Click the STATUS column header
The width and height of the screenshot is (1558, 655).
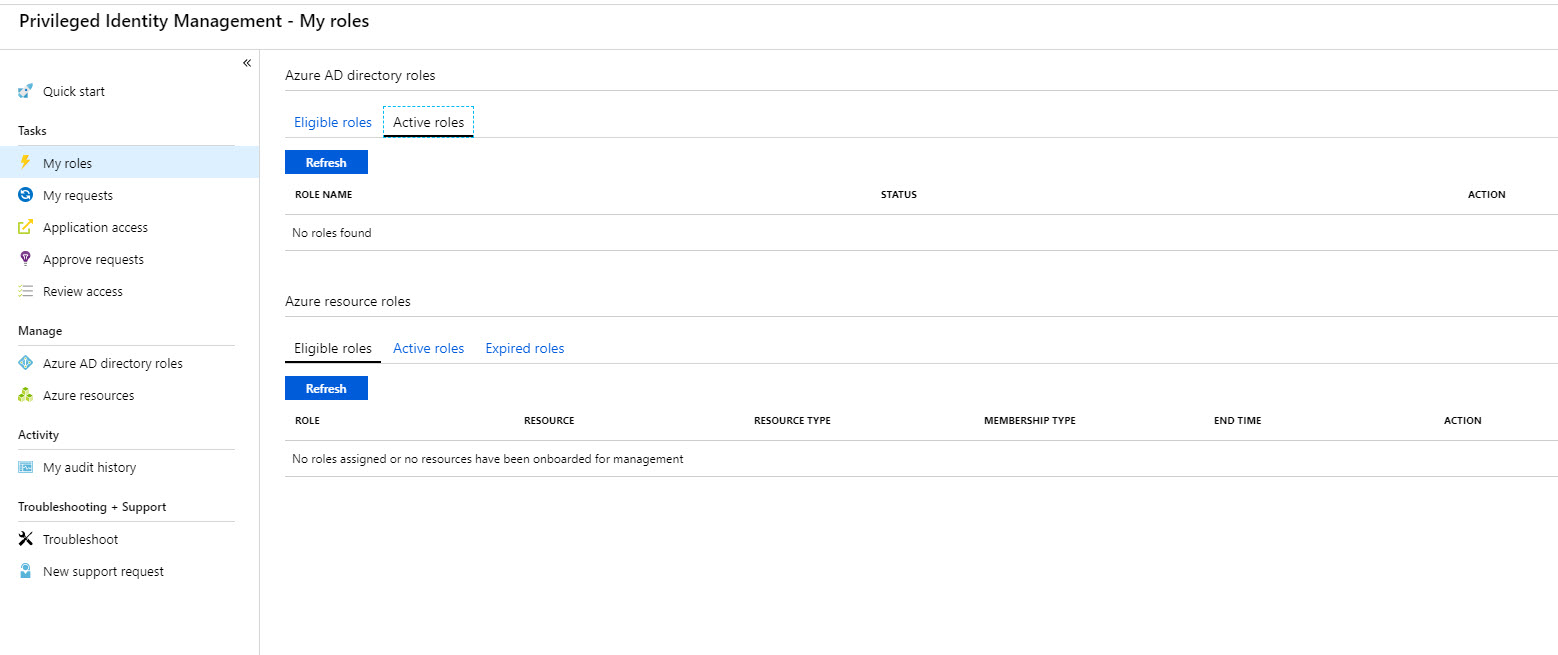click(x=898, y=194)
